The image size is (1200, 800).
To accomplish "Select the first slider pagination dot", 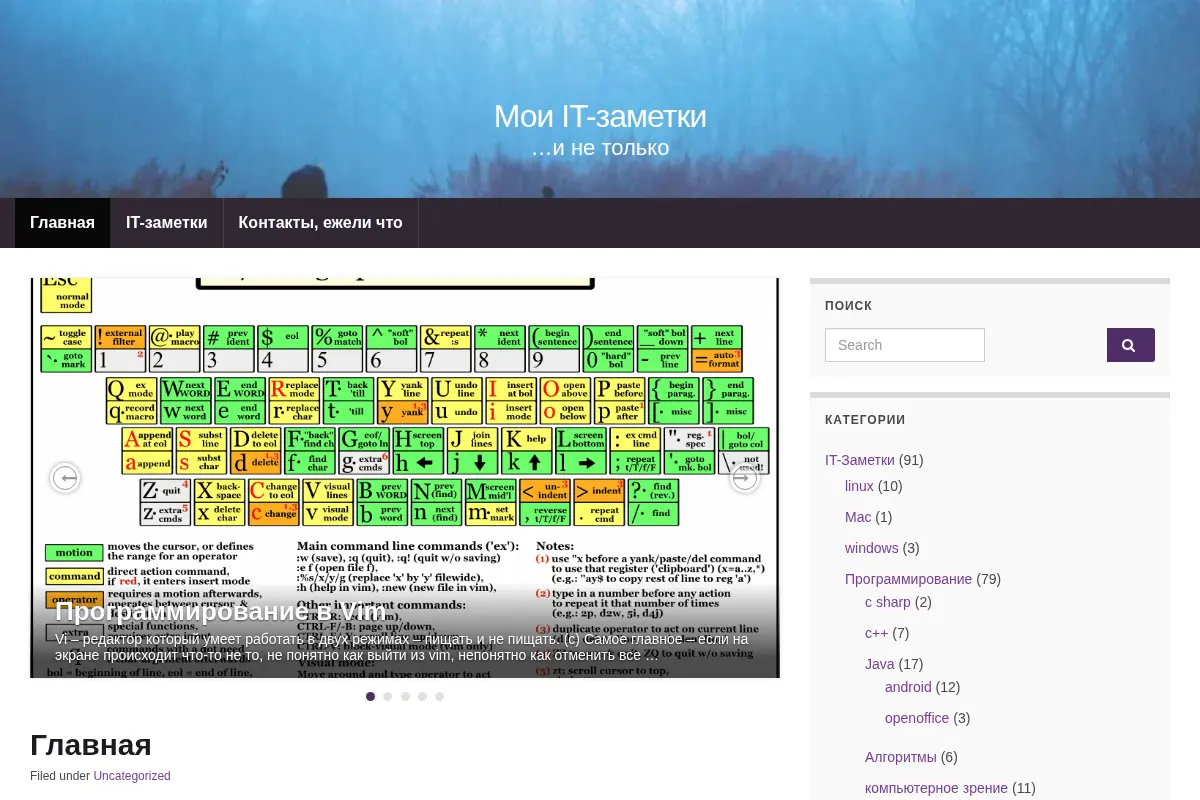I will click(x=371, y=696).
